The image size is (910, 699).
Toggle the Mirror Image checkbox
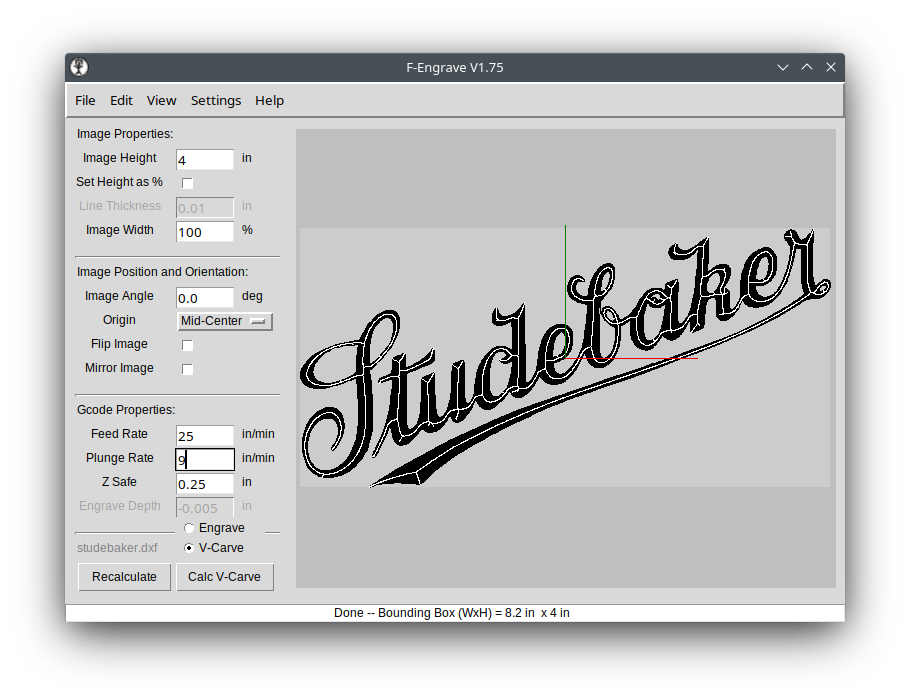pyautogui.click(x=187, y=369)
